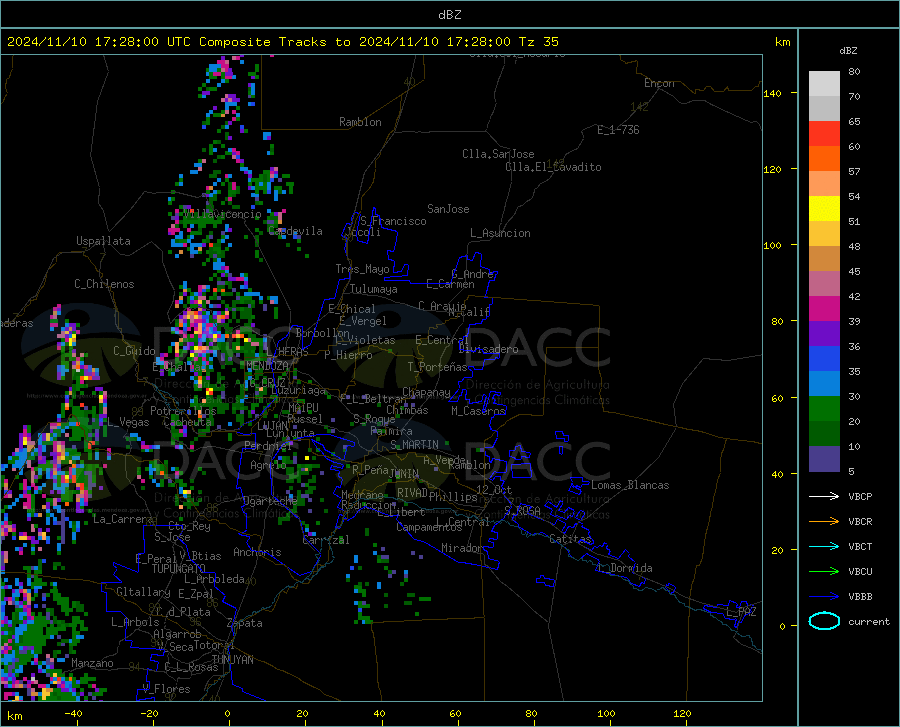Click the 140 tick on vertical axis
The width and height of the screenshot is (900, 727).
(x=772, y=93)
